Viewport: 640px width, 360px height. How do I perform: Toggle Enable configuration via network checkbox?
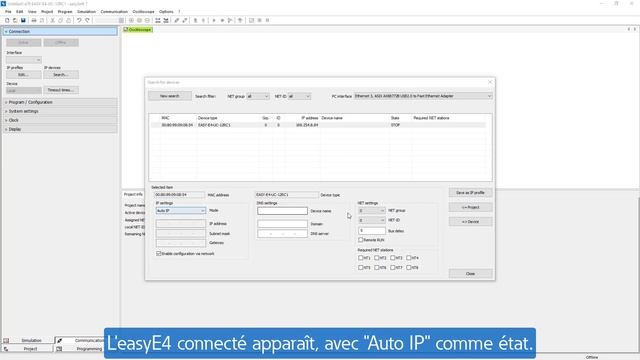click(x=159, y=253)
